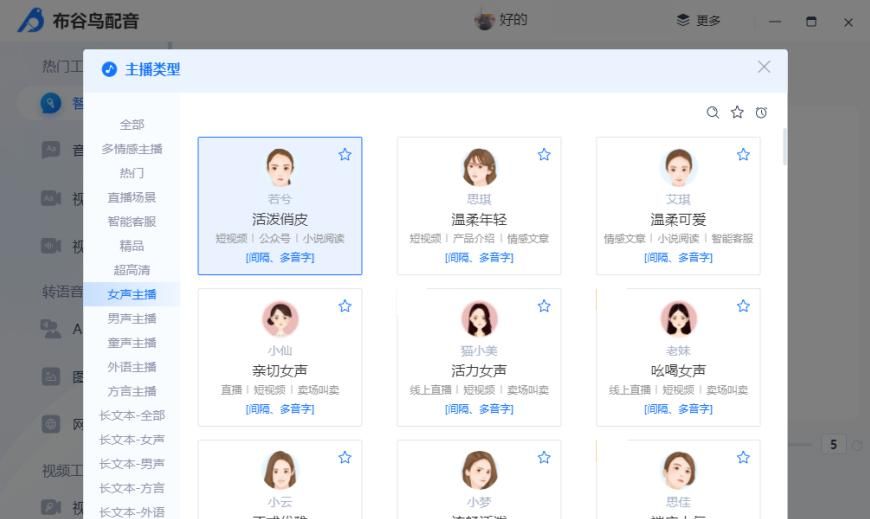Select the 小梦 avatar

point(479,470)
